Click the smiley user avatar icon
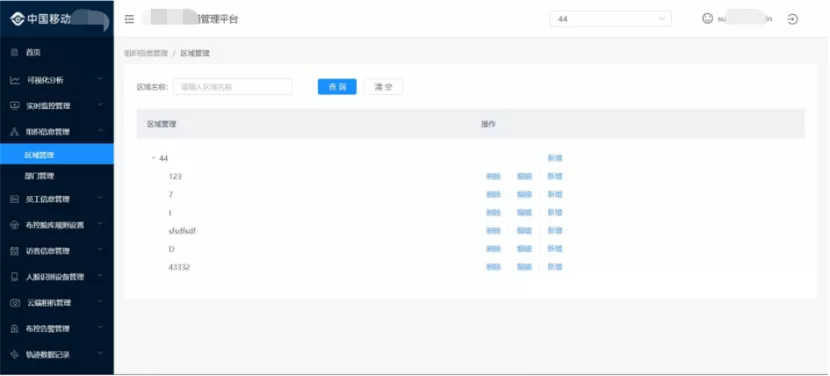The height and width of the screenshot is (376, 830). pos(707,19)
